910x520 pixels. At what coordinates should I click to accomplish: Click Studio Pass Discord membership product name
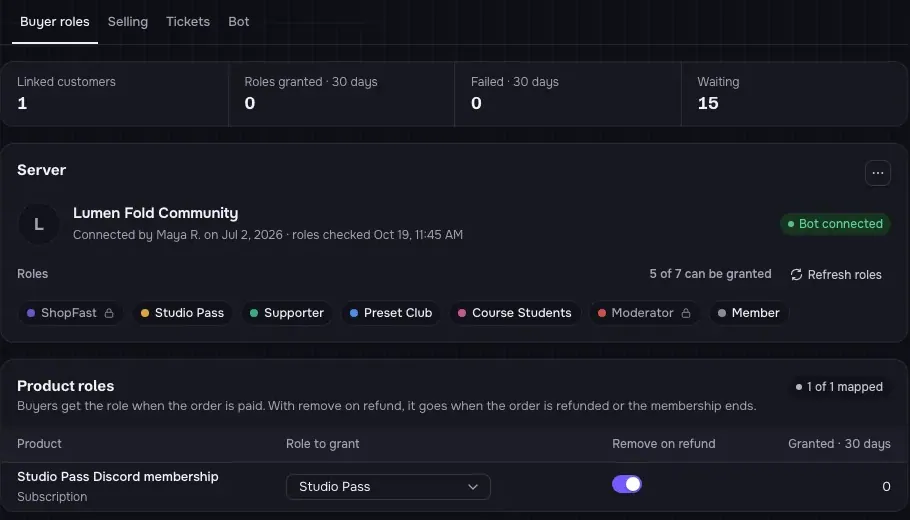[118, 476]
